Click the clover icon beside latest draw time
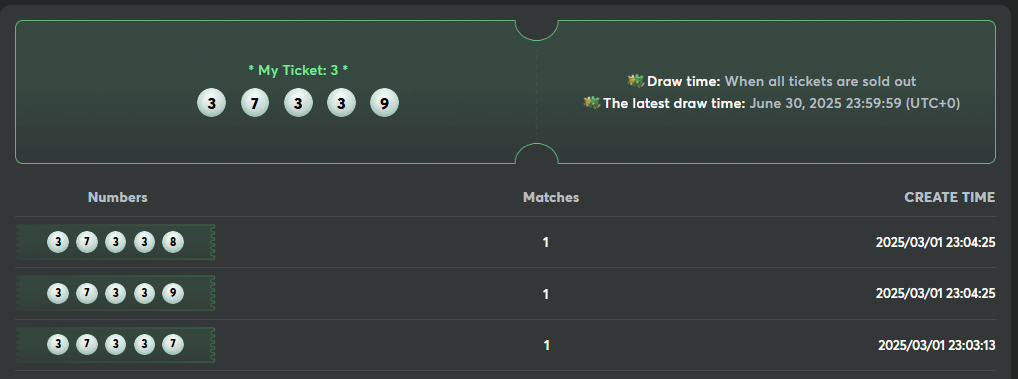1018x379 pixels. pyautogui.click(x=591, y=103)
